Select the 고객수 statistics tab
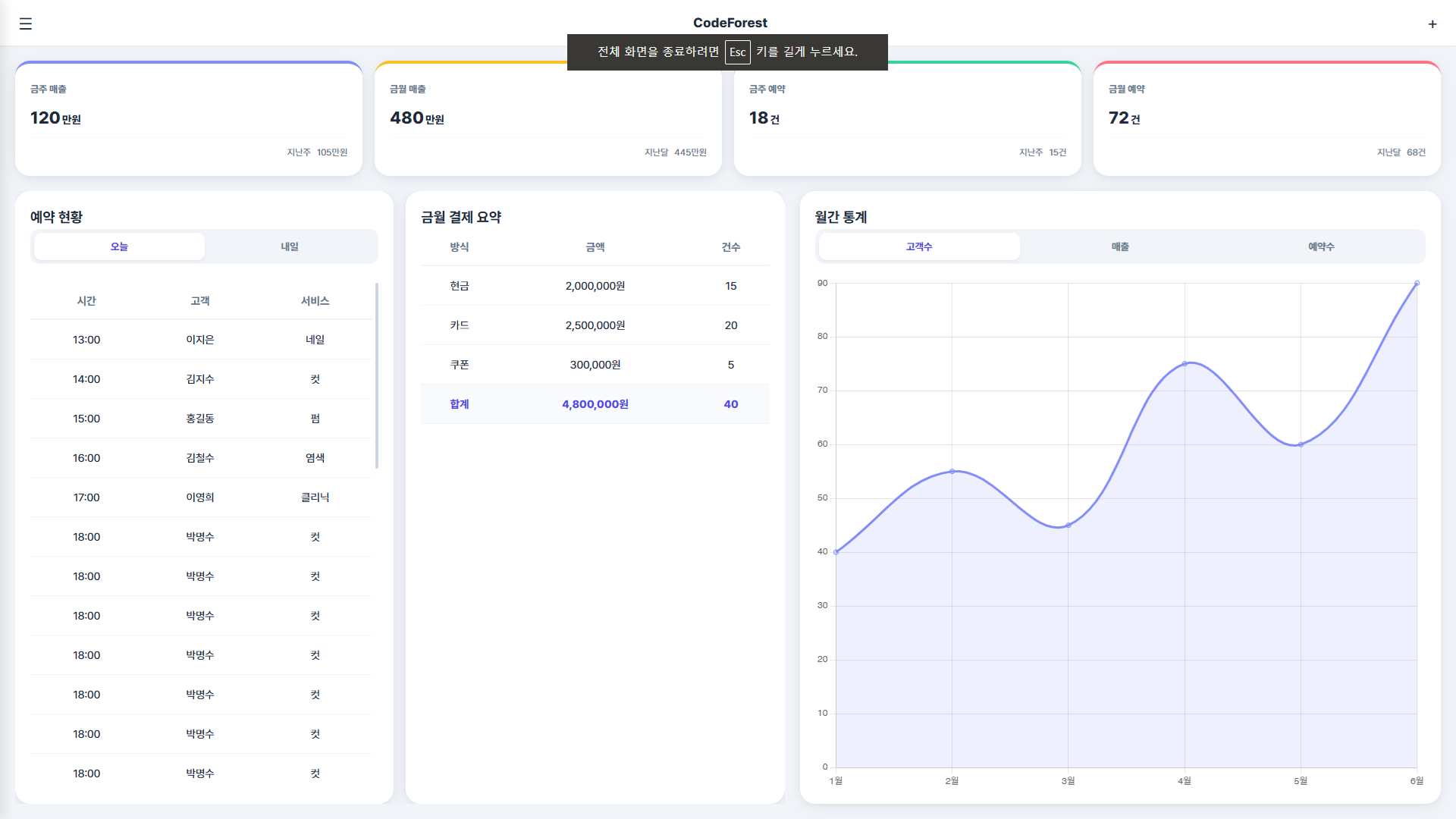This screenshot has width=1456, height=819. (x=918, y=246)
